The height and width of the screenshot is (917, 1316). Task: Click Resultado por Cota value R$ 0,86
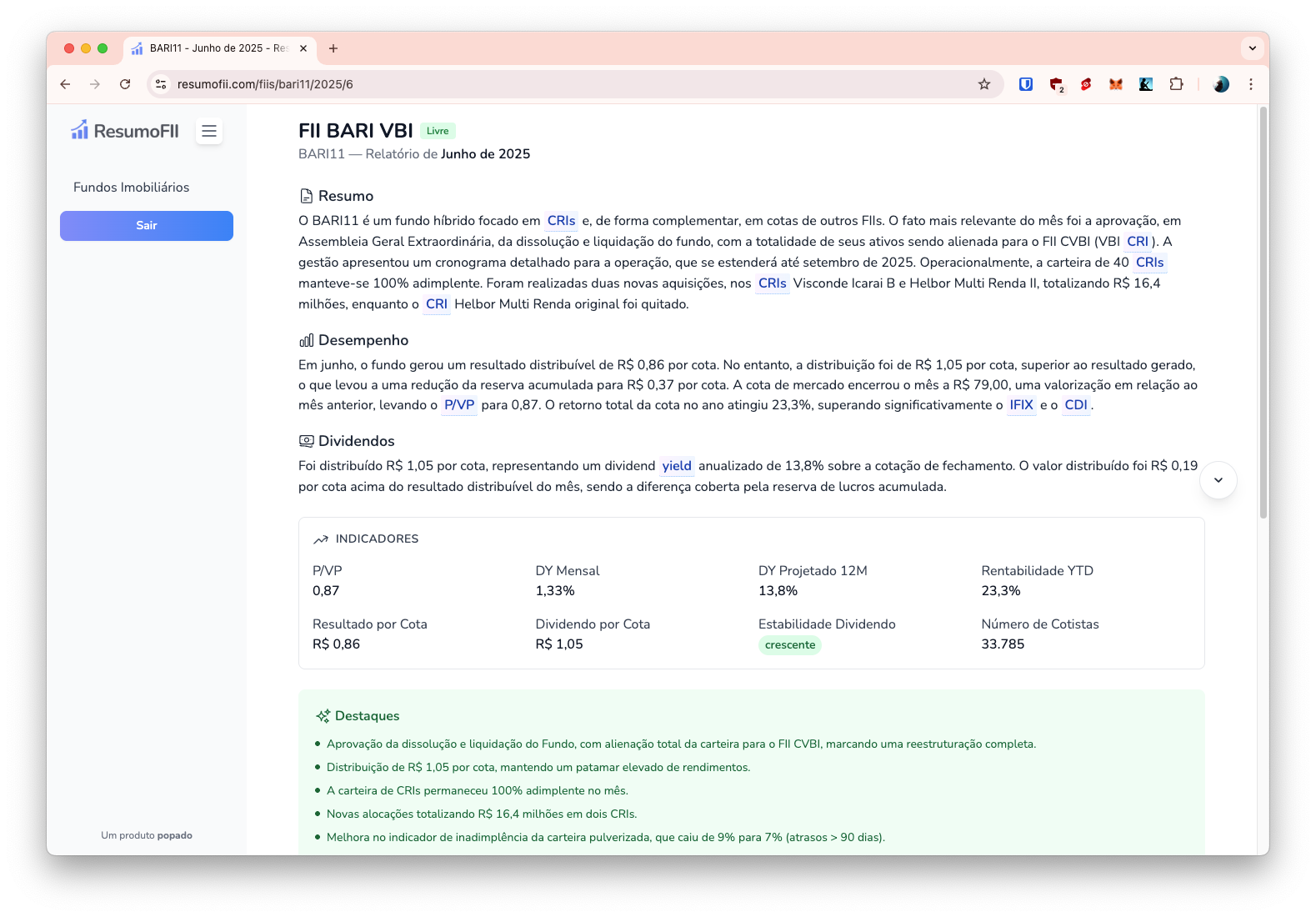point(336,644)
